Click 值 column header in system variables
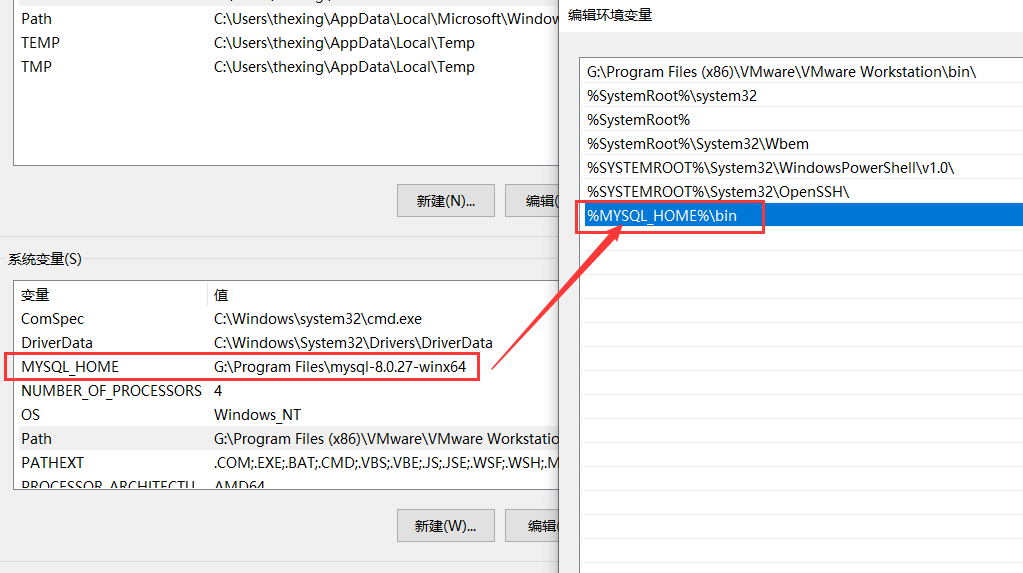 [x=383, y=295]
